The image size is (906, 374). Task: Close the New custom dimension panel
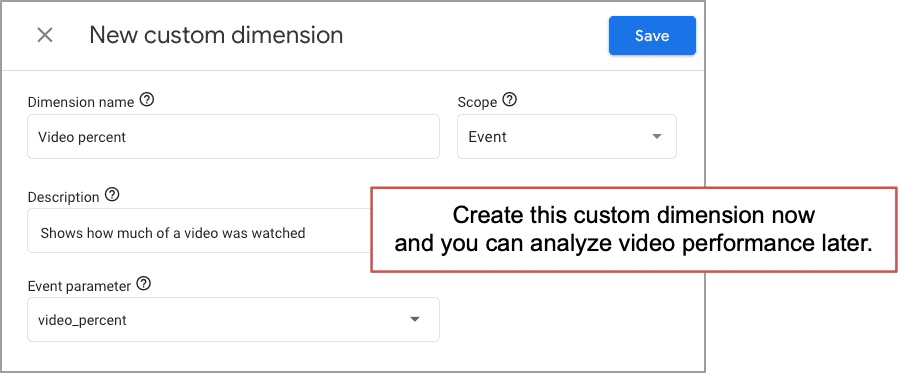pos(44,35)
